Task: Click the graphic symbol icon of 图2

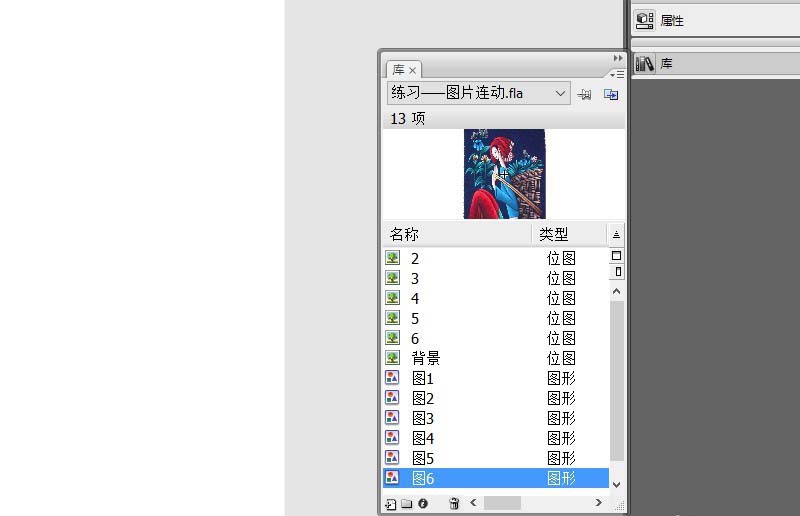Action: [x=392, y=398]
